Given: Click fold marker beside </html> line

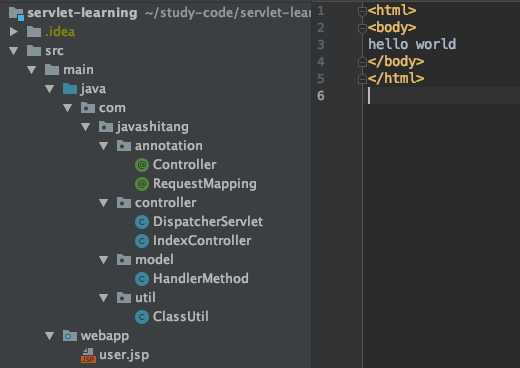Looking at the screenshot, I should tap(362, 79).
